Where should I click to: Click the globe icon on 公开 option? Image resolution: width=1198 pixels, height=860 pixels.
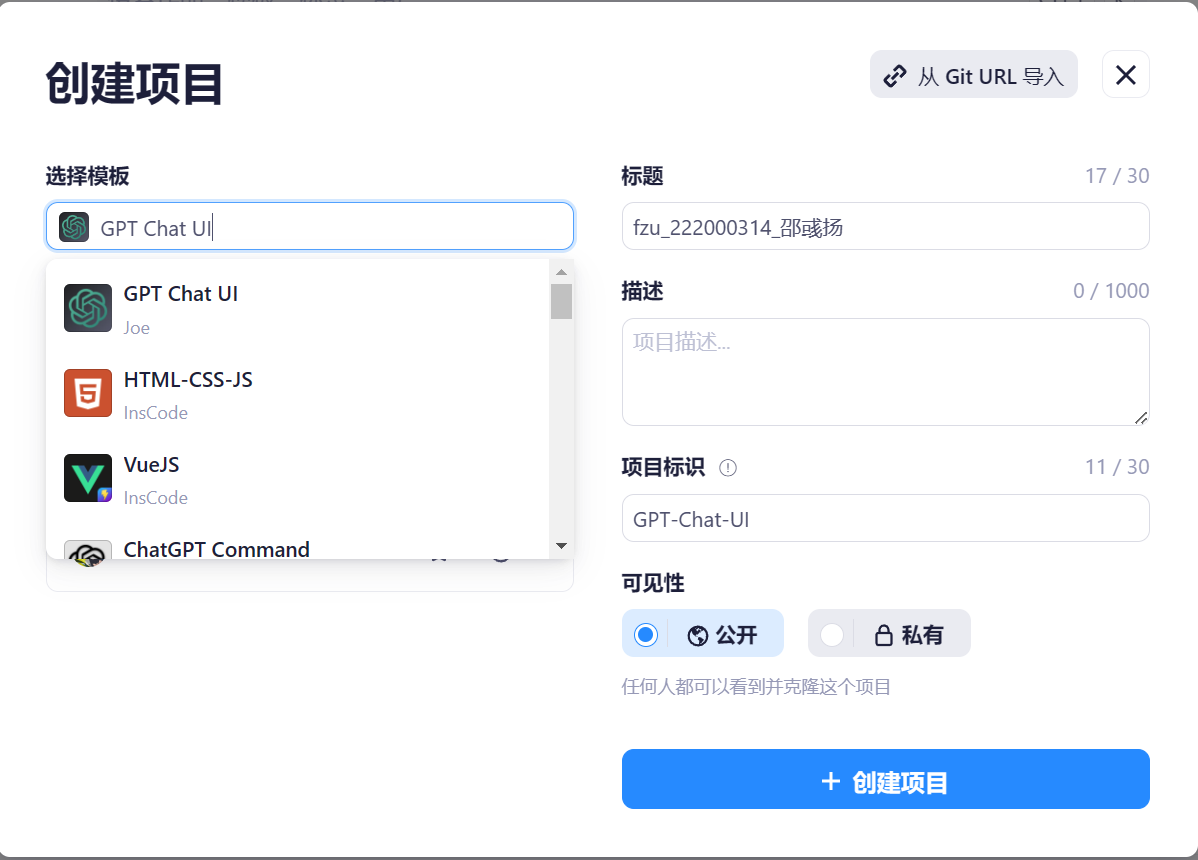tap(698, 635)
